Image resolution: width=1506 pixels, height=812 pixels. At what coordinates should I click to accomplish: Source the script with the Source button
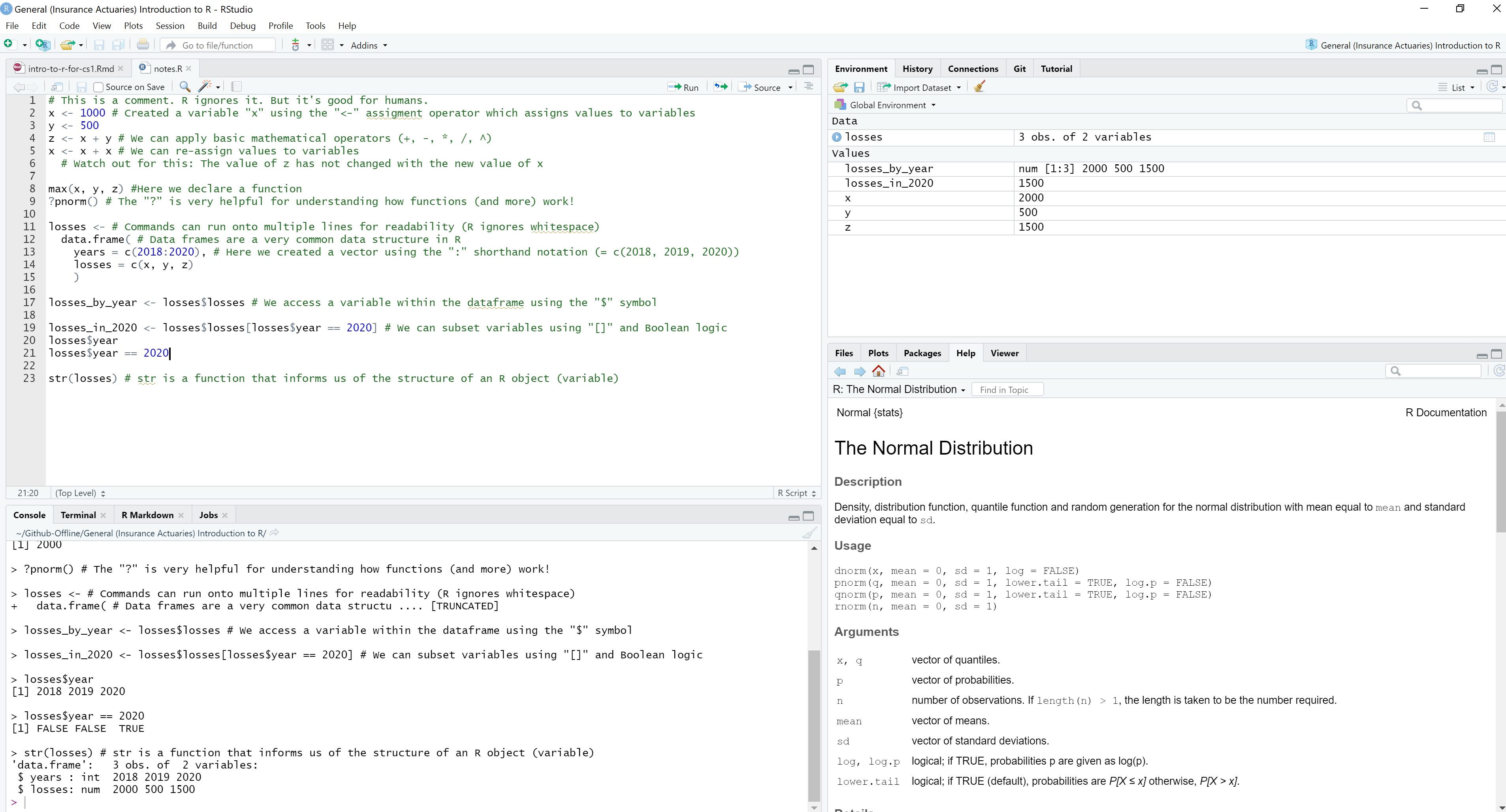[x=759, y=87]
